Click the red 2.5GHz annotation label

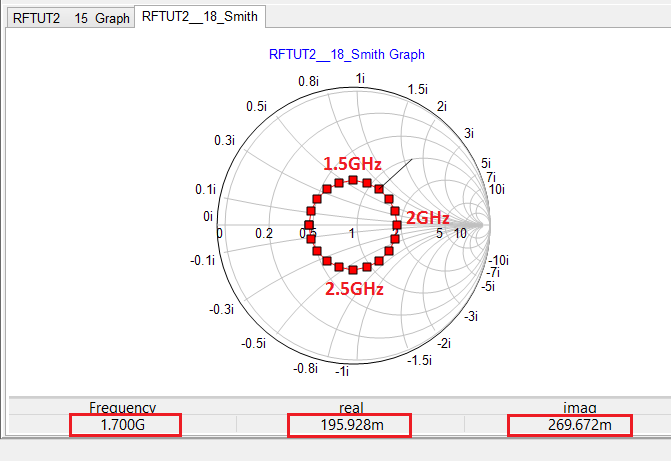click(353, 288)
